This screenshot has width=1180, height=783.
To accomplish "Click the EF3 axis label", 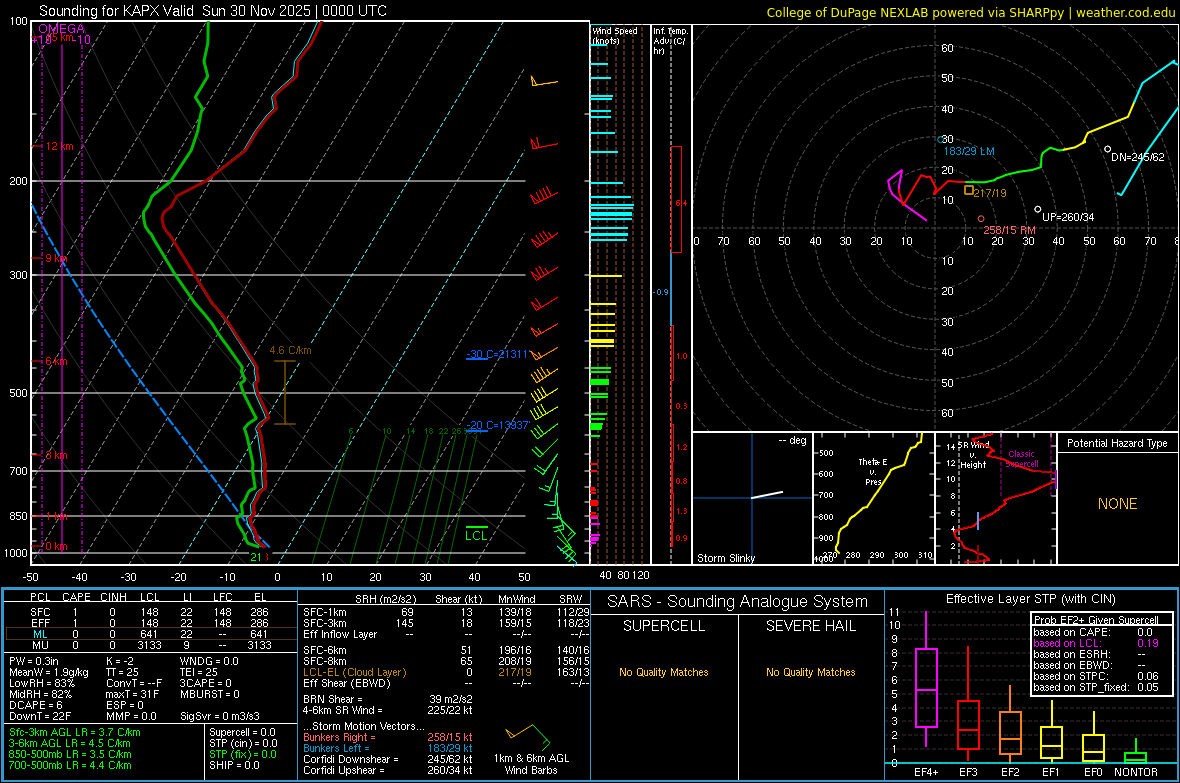I will (968, 772).
